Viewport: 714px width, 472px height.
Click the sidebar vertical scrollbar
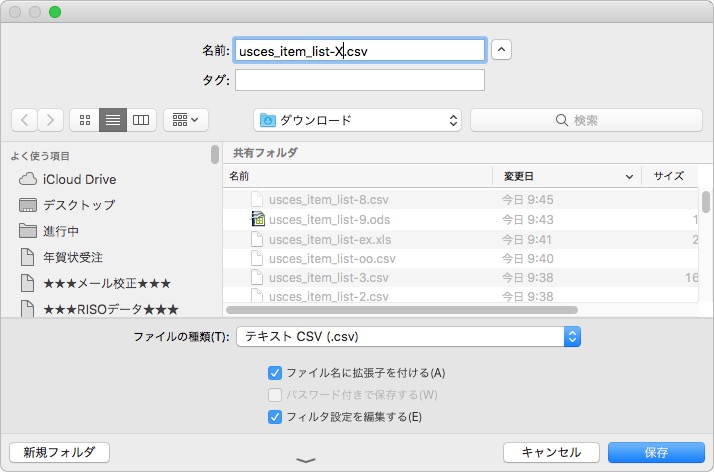tap(215, 154)
